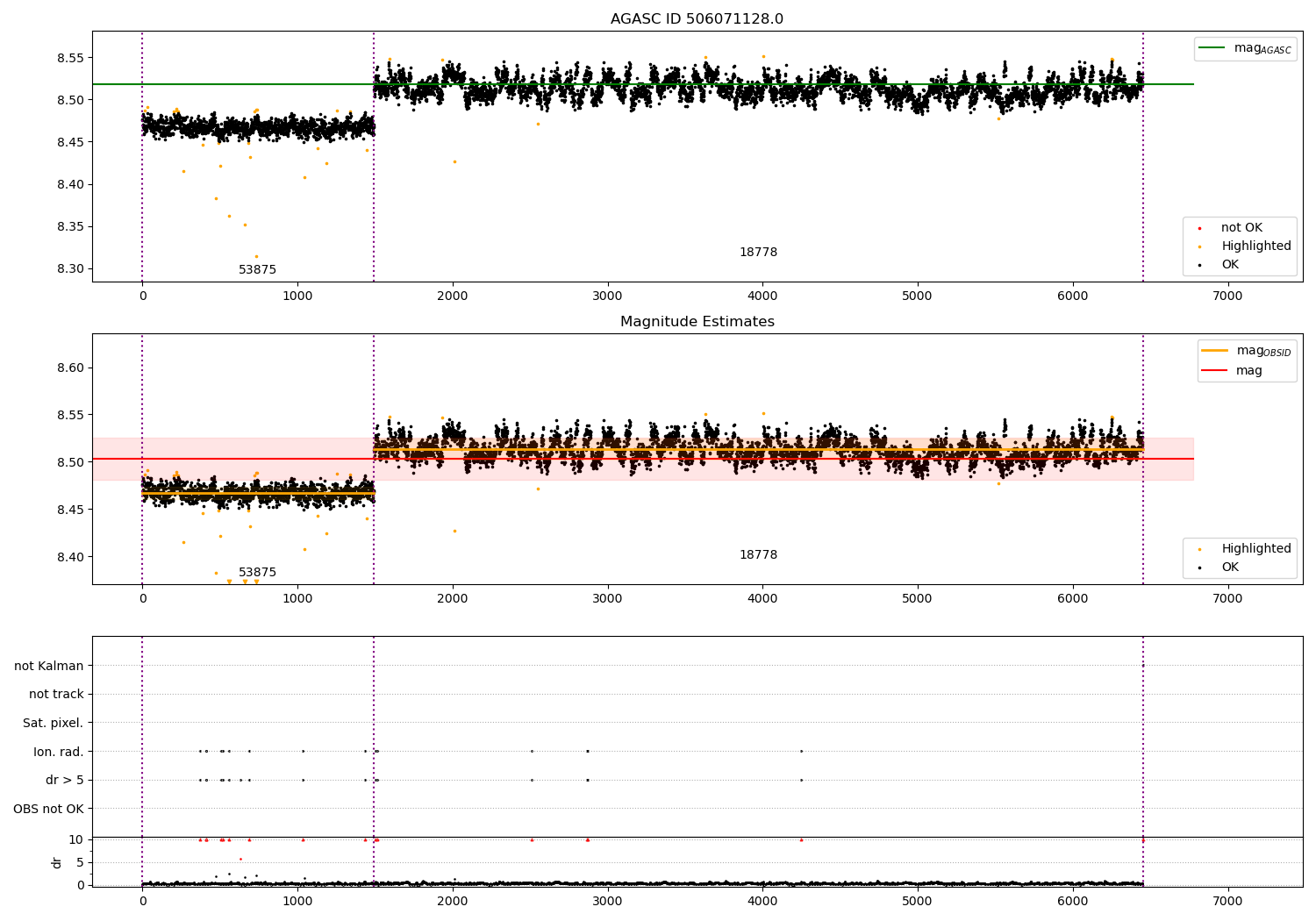Click the "8.30" y-axis tick in top plot
1316x921 pixels.
(x=71, y=269)
